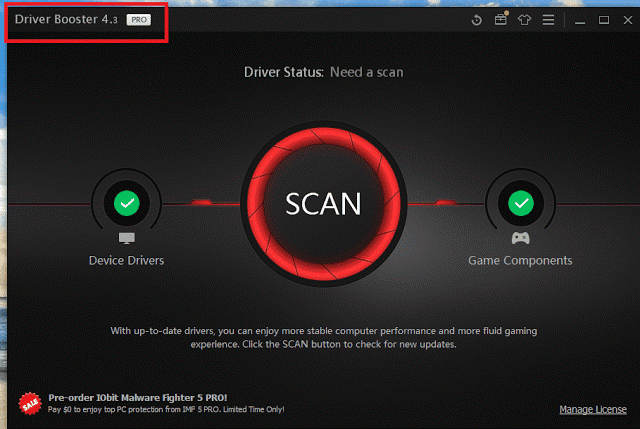Image resolution: width=640 pixels, height=429 pixels.
Task: Maximize the Driver Booster window
Action: [x=604, y=20]
